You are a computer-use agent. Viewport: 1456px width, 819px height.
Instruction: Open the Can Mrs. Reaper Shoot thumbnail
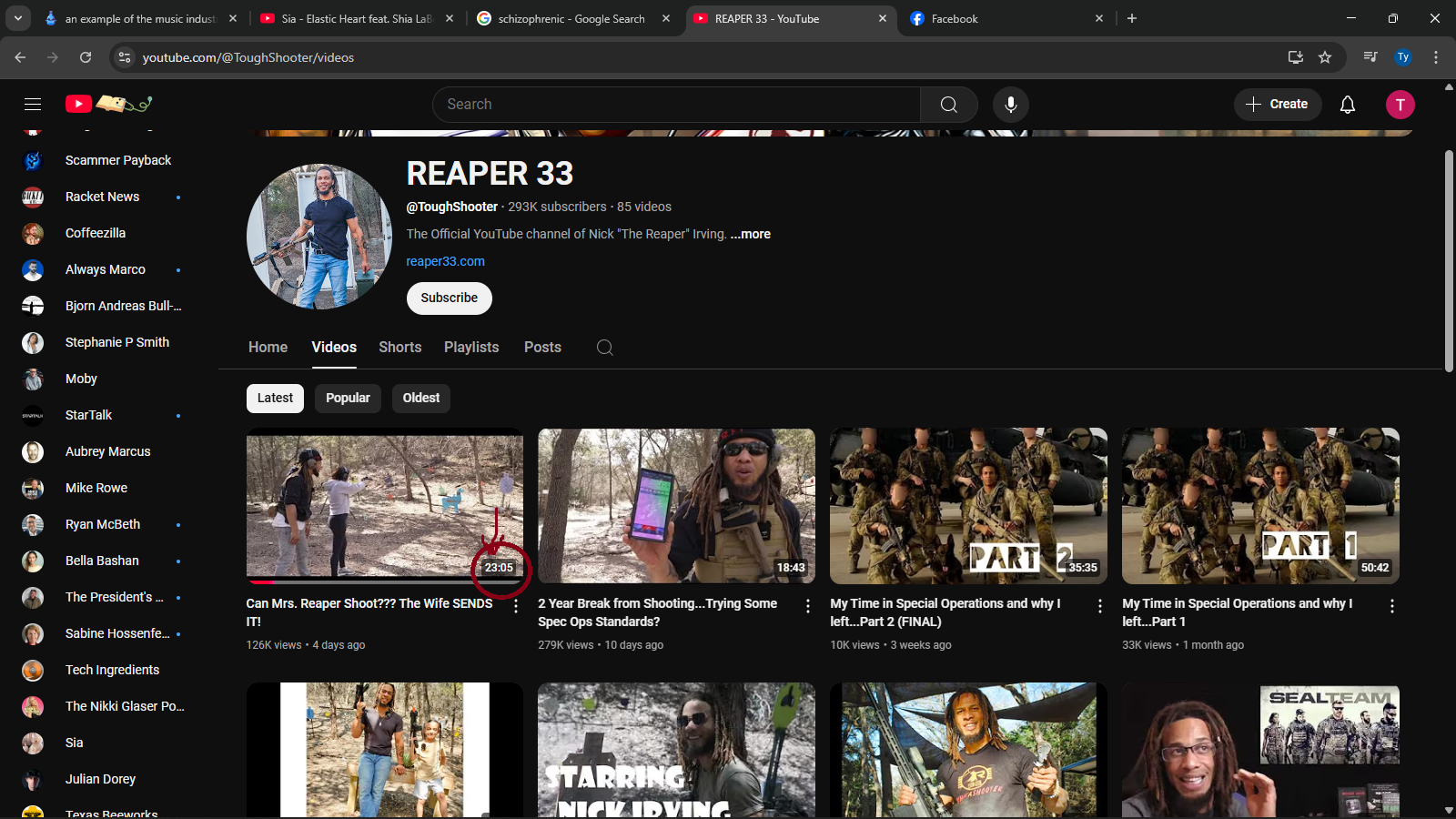pyautogui.click(x=385, y=506)
